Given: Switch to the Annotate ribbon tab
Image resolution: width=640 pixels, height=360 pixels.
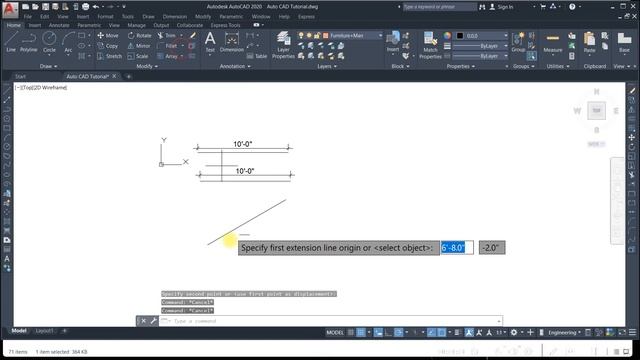Looking at the screenshot, I should click(59, 25).
